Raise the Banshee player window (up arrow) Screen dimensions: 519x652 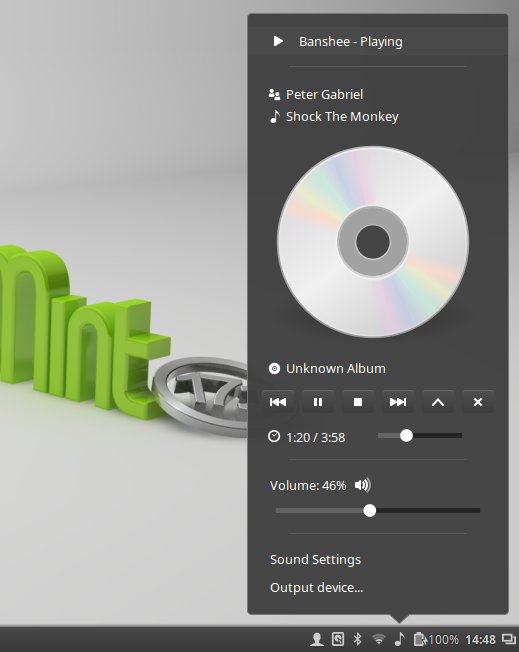[x=437, y=402]
